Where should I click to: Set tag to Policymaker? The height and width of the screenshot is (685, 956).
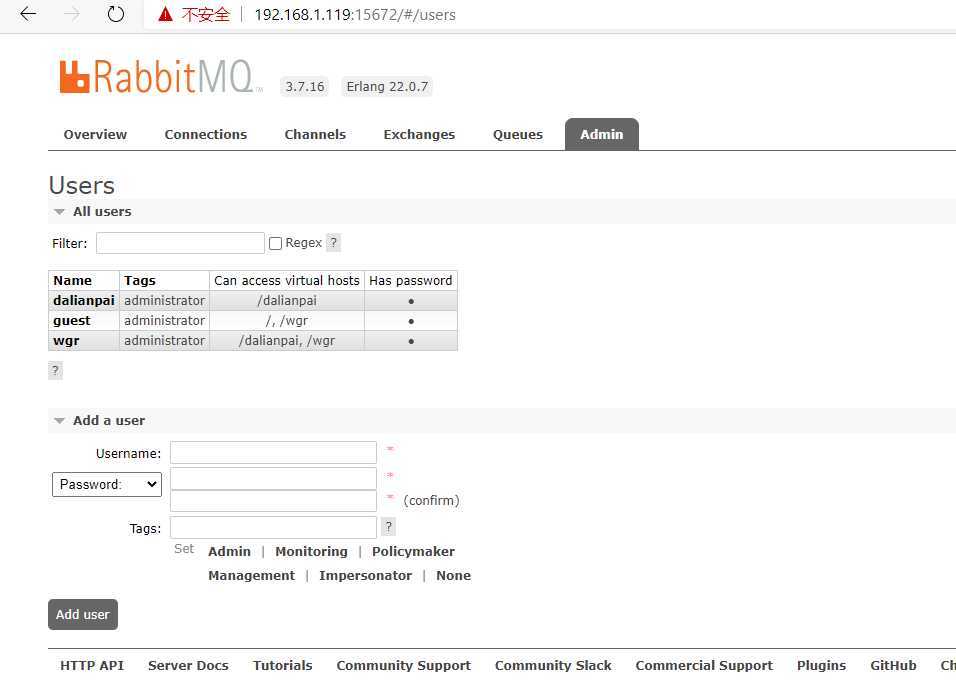[413, 552]
